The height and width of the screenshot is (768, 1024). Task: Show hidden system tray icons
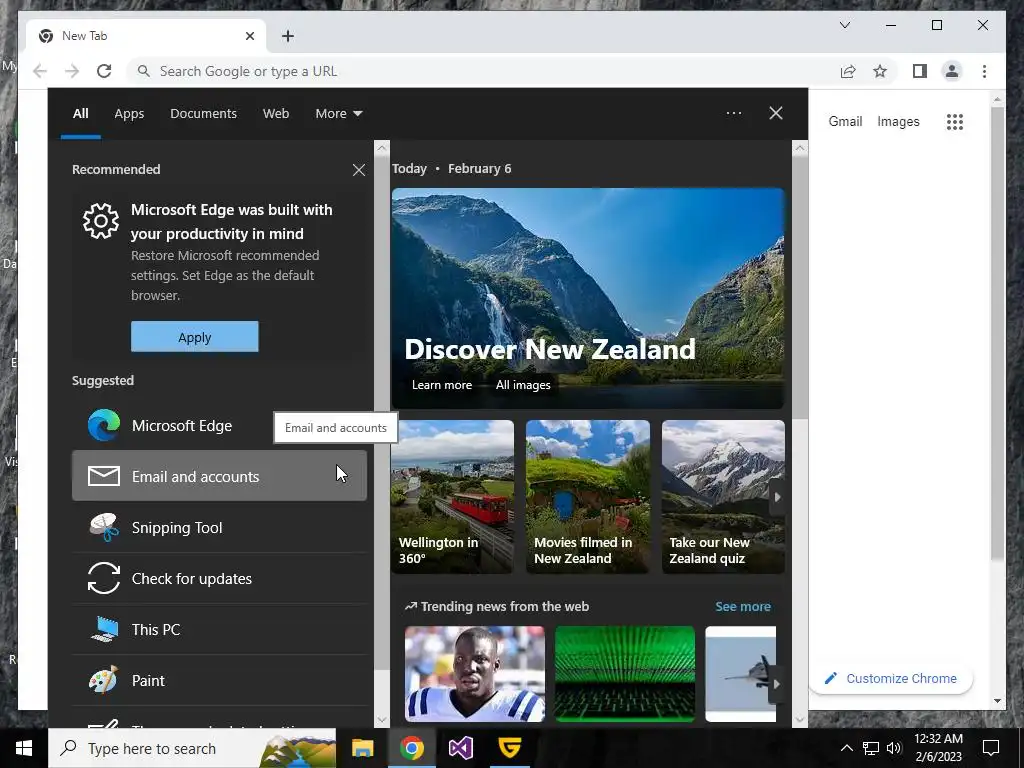[846, 748]
